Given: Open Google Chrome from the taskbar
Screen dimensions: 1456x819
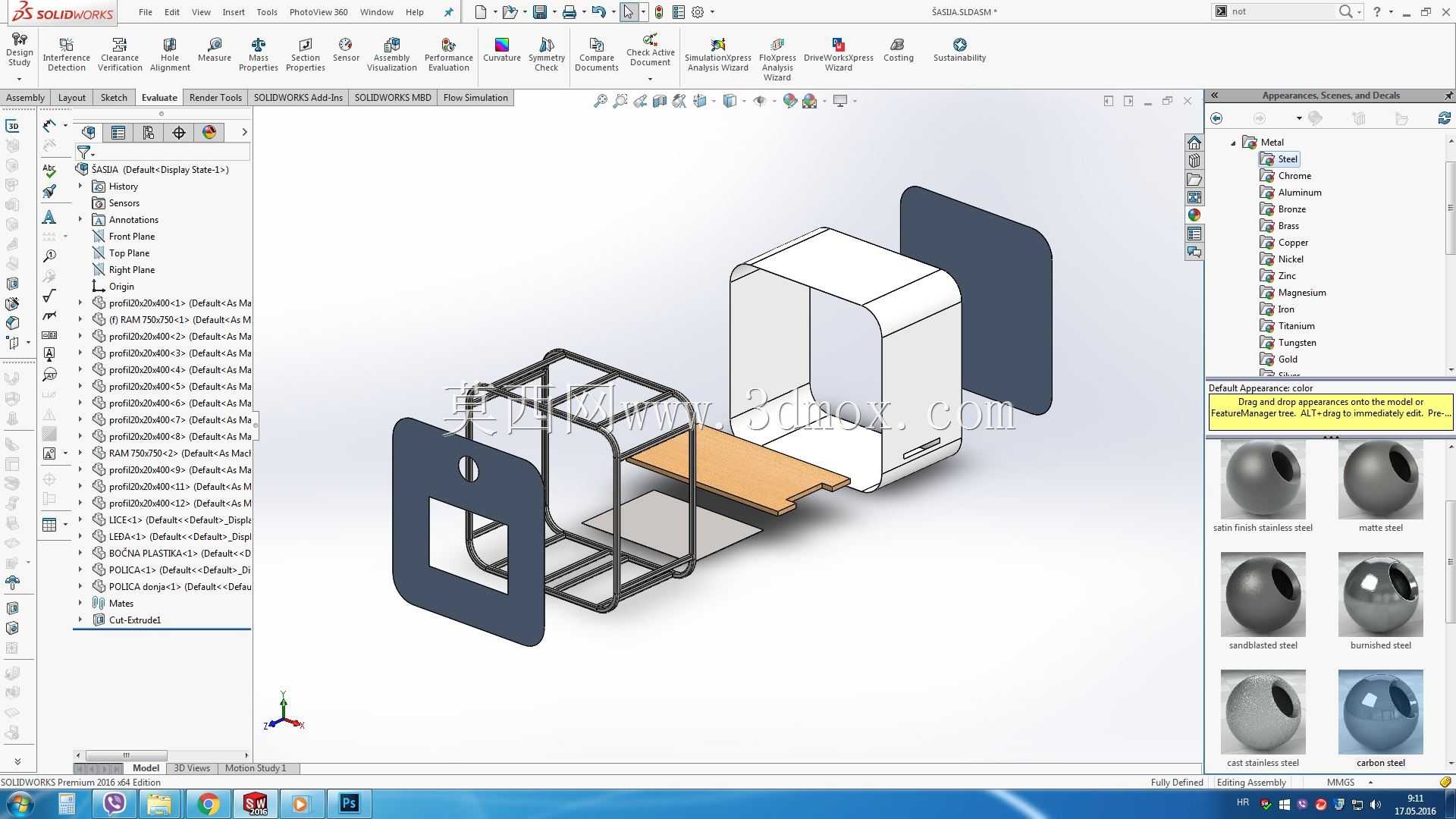Looking at the screenshot, I should point(208,804).
